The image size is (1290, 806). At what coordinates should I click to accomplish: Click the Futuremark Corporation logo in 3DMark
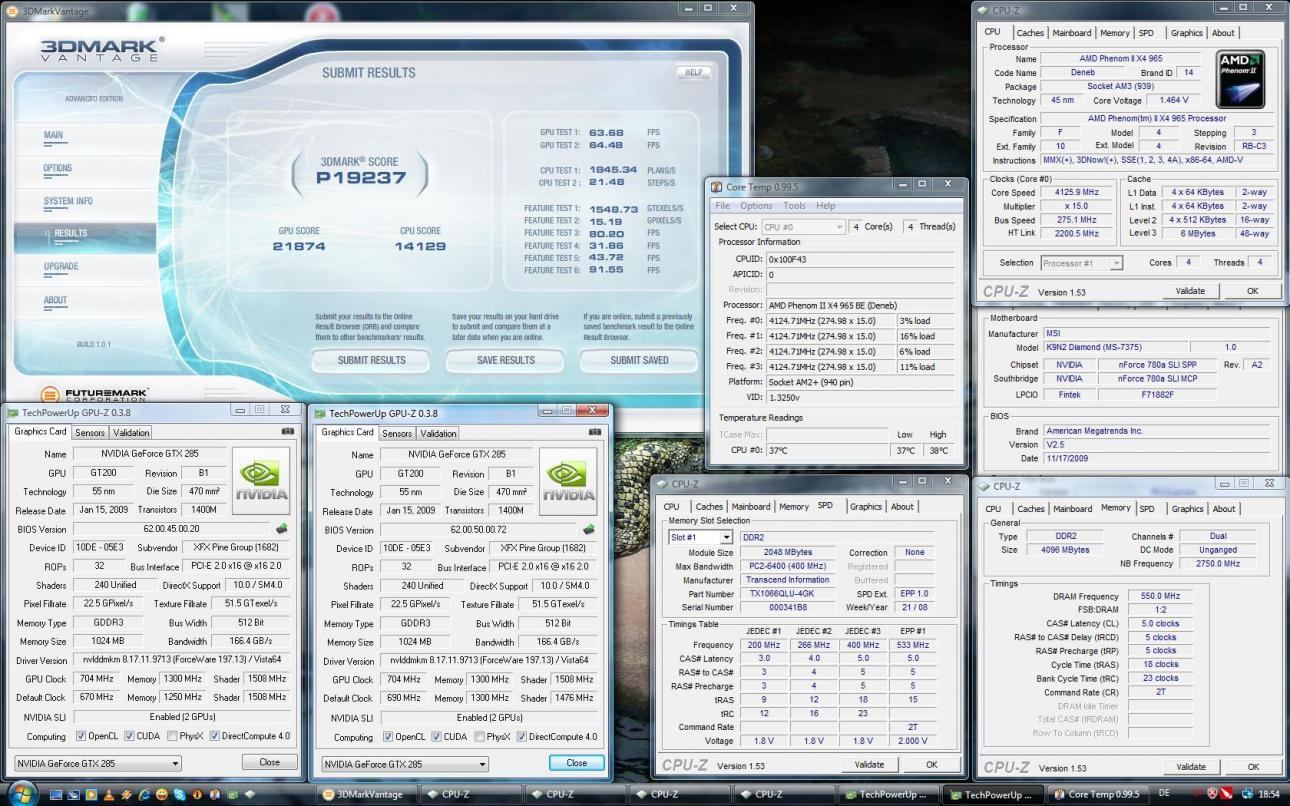tap(94, 394)
